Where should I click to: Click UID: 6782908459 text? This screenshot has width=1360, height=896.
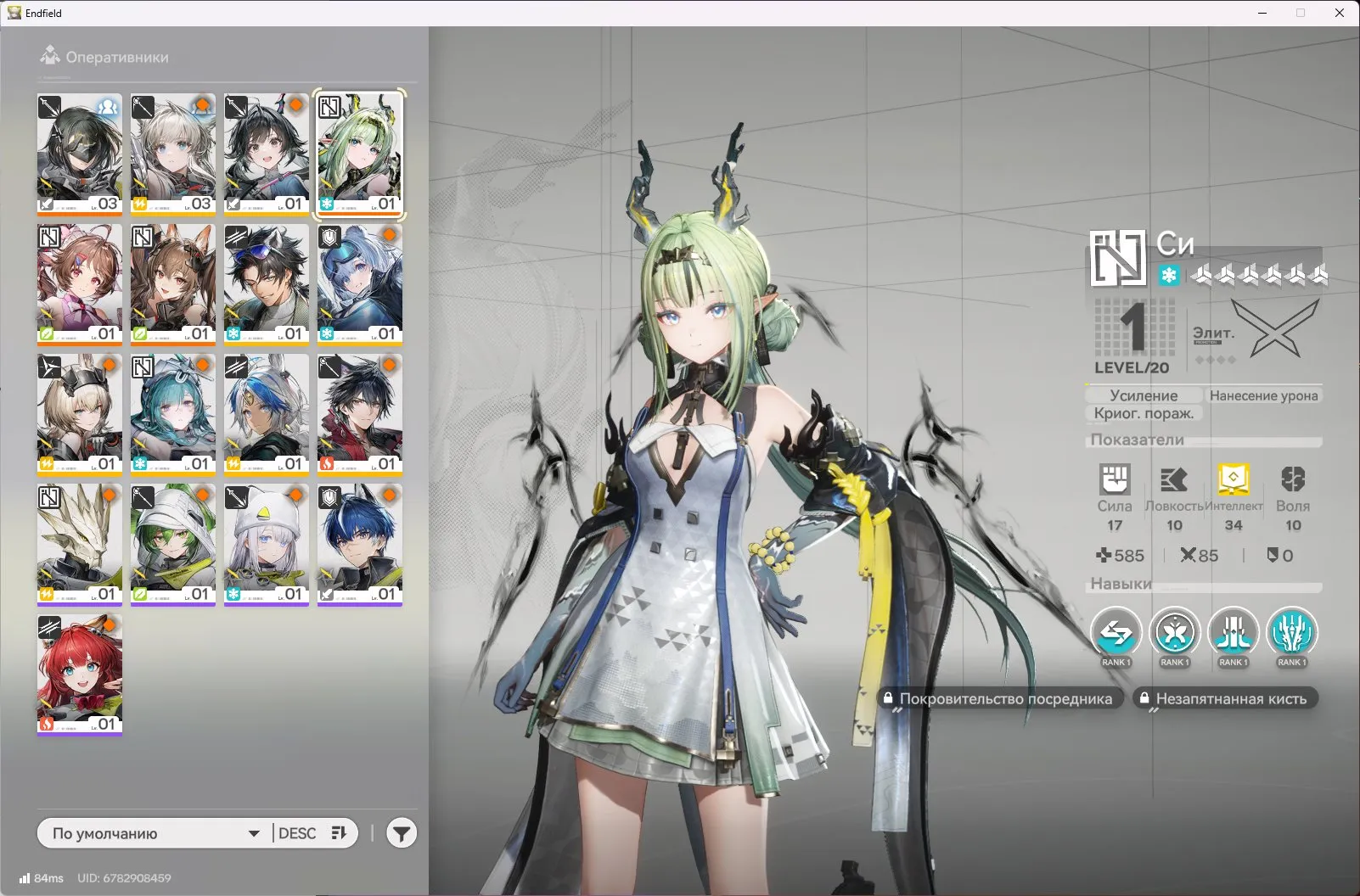(x=124, y=878)
